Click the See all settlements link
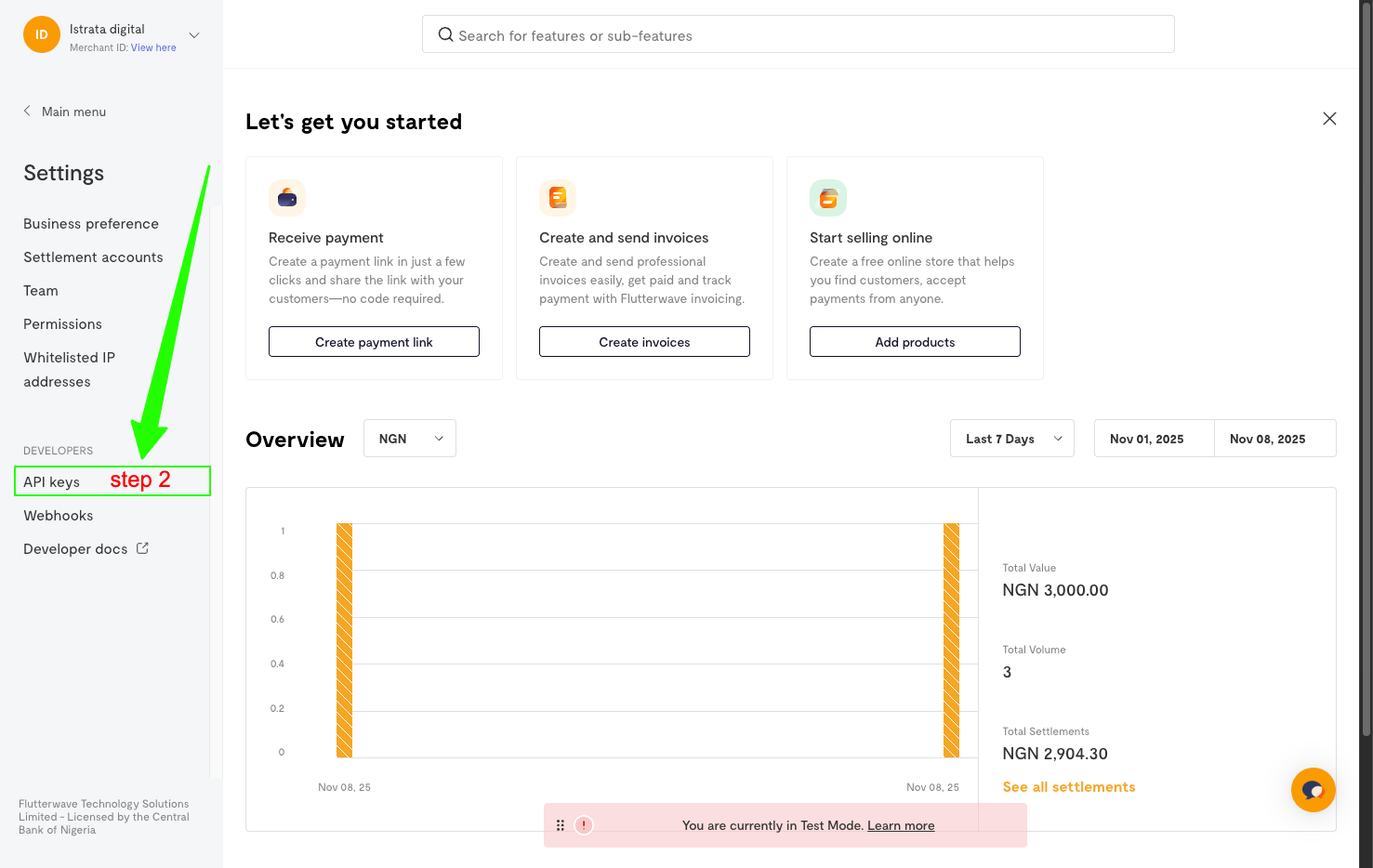This screenshot has height=868, width=1373. pos(1069,787)
